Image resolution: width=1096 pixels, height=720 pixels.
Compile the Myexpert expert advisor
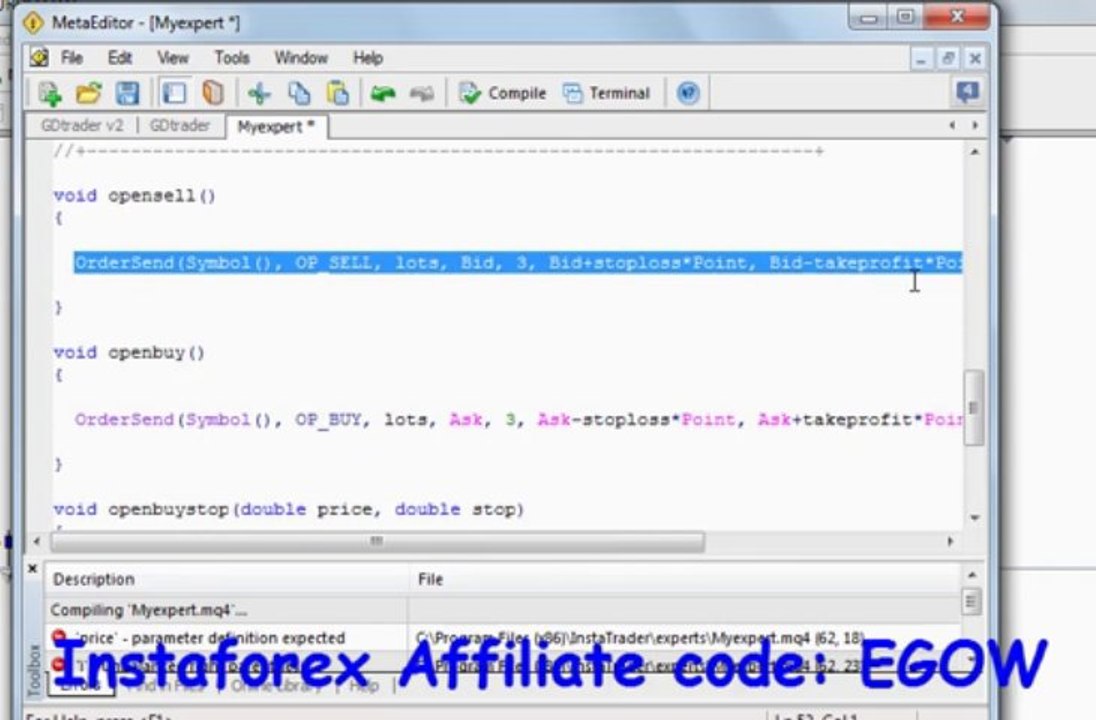pos(502,93)
